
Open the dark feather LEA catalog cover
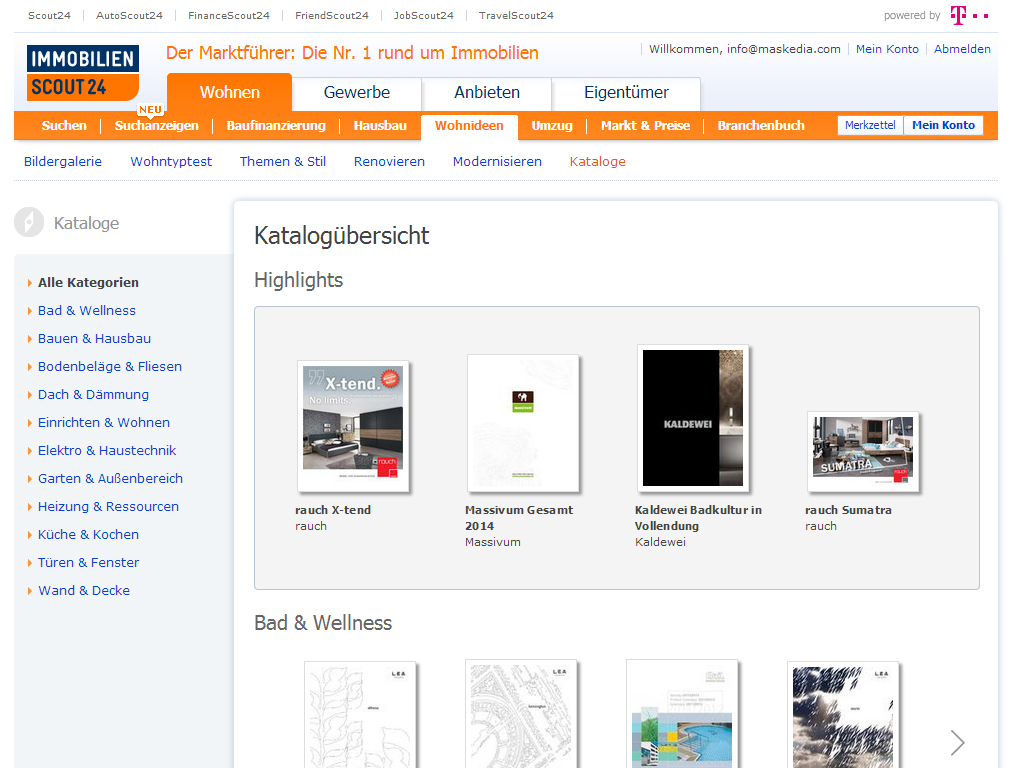click(x=843, y=715)
